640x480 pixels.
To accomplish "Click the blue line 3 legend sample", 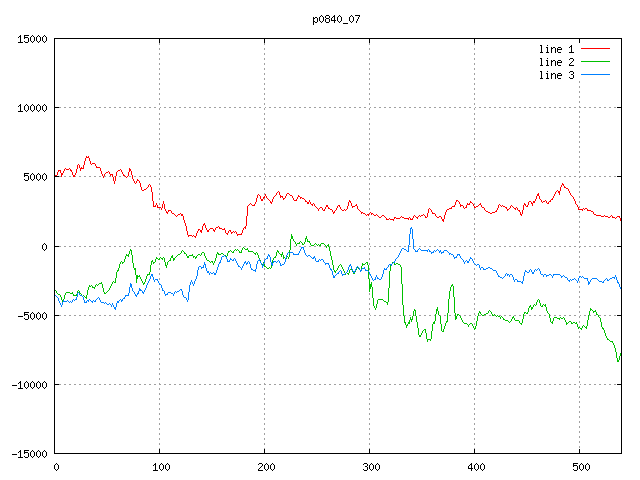I will [595, 75].
